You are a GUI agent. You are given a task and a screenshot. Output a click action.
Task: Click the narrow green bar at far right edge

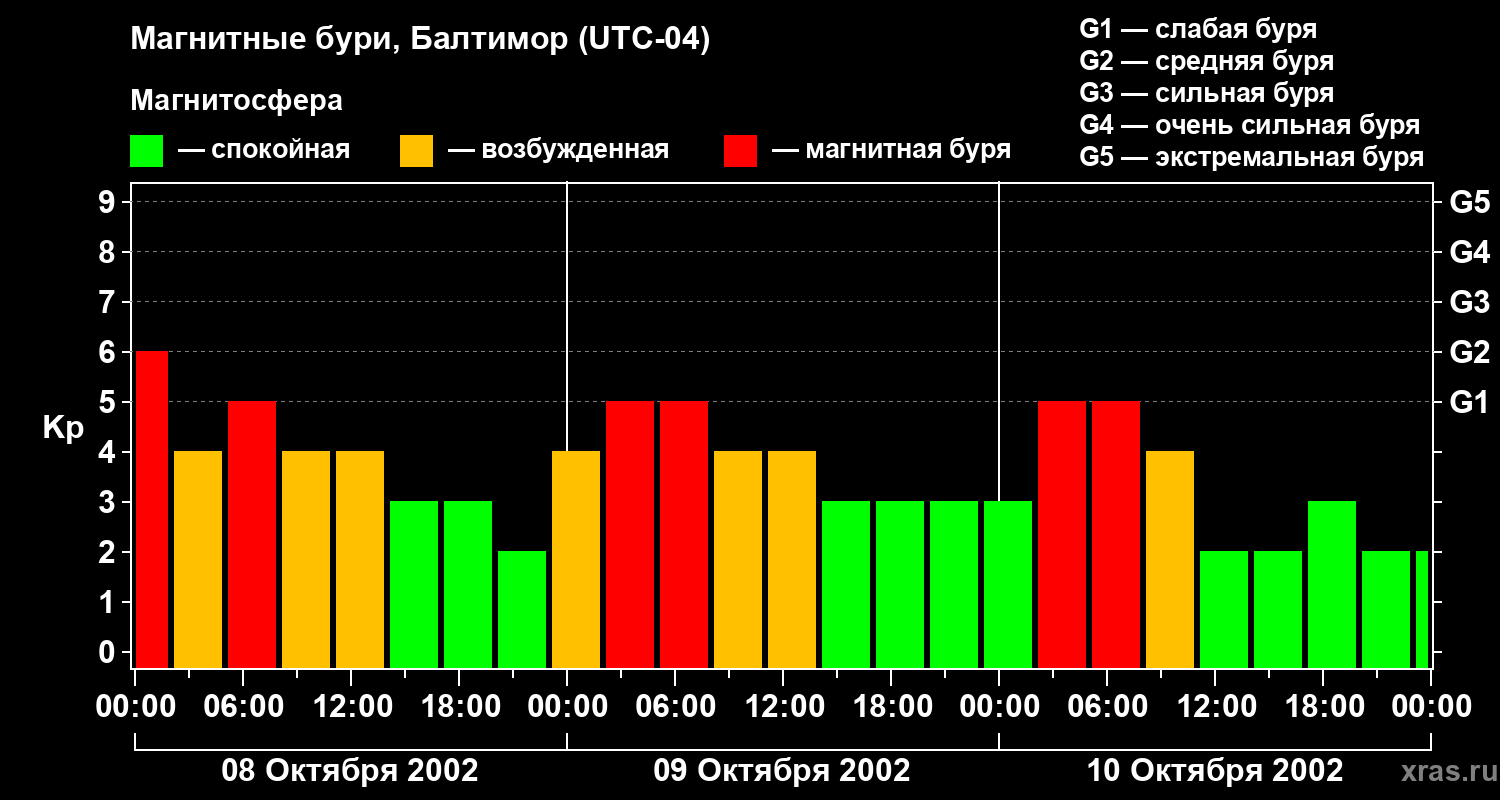point(1422,609)
